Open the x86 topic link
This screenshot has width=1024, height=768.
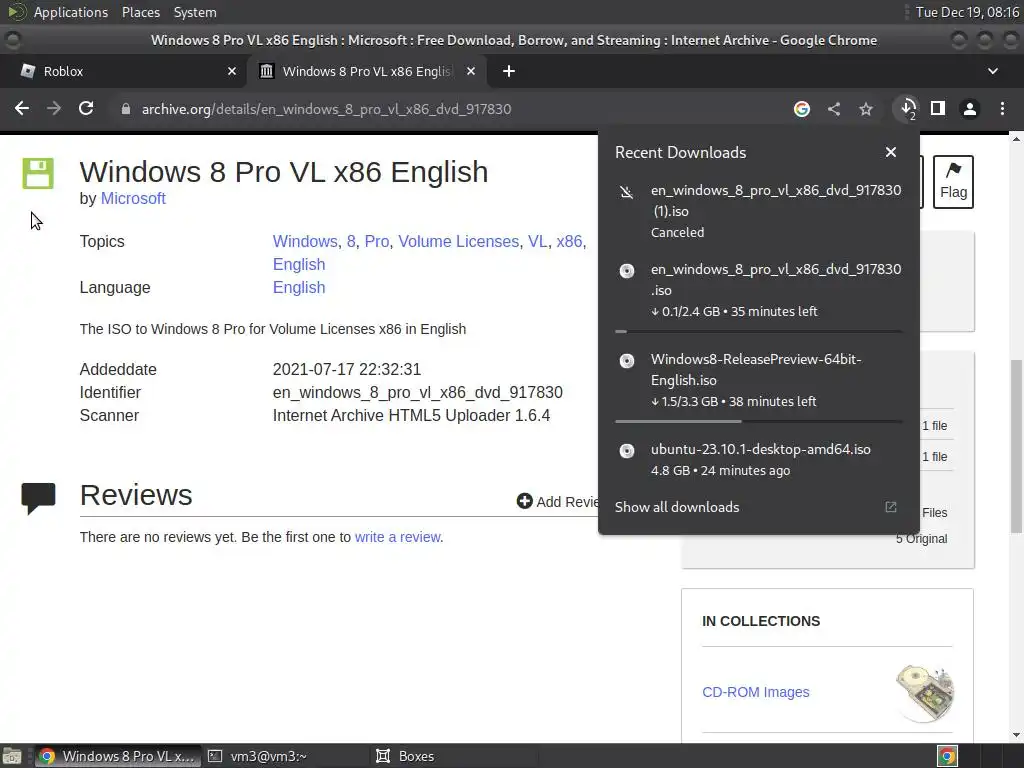click(569, 242)
